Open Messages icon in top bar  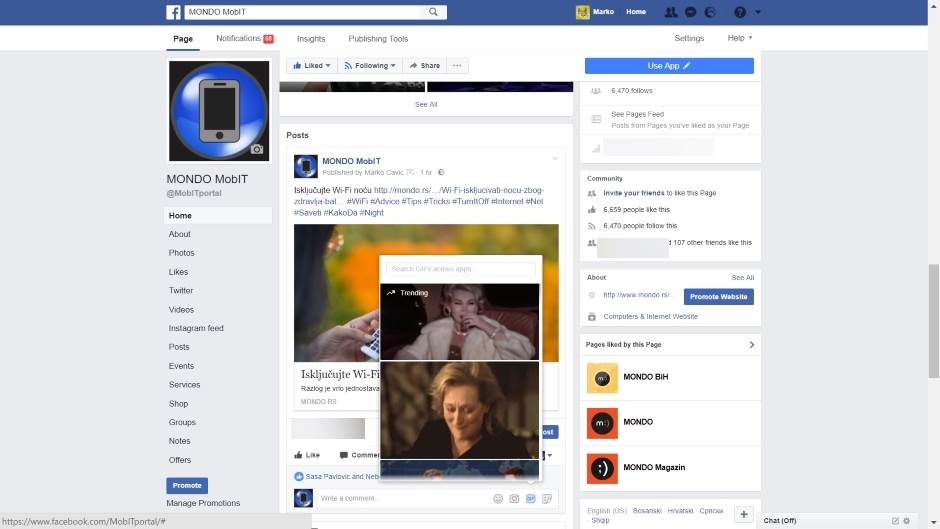(x=691, y=12)
